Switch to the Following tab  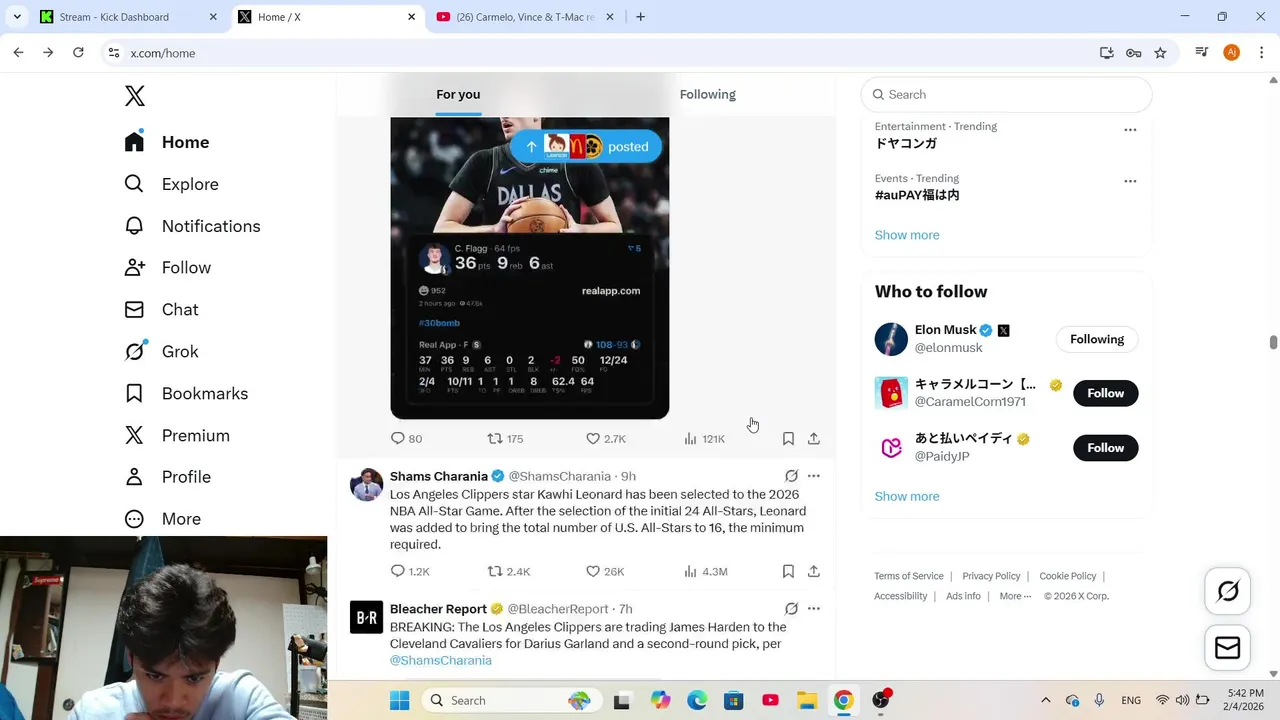click(708, 94)
